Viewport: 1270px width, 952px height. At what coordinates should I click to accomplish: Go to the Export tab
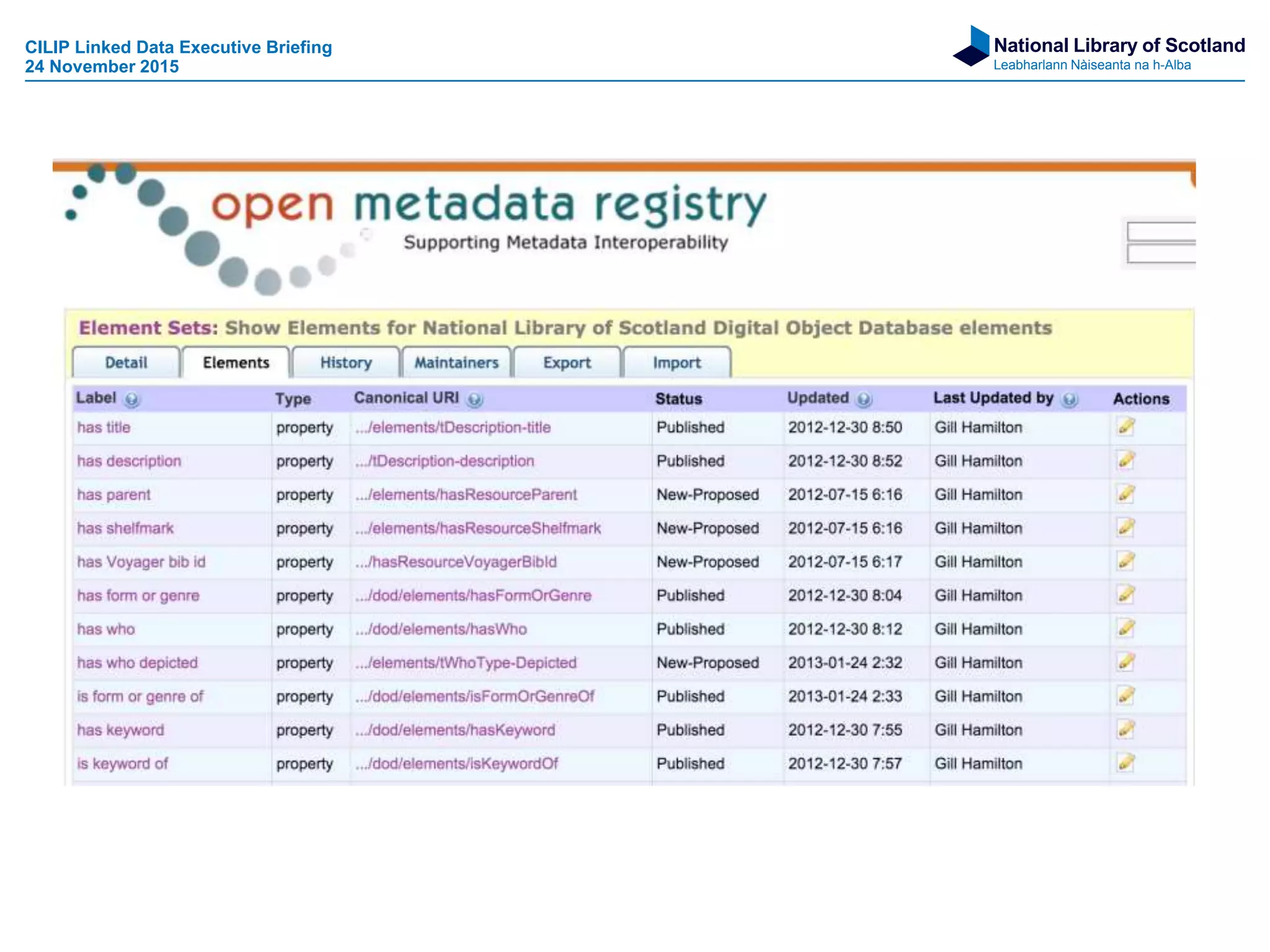[567, 363]
